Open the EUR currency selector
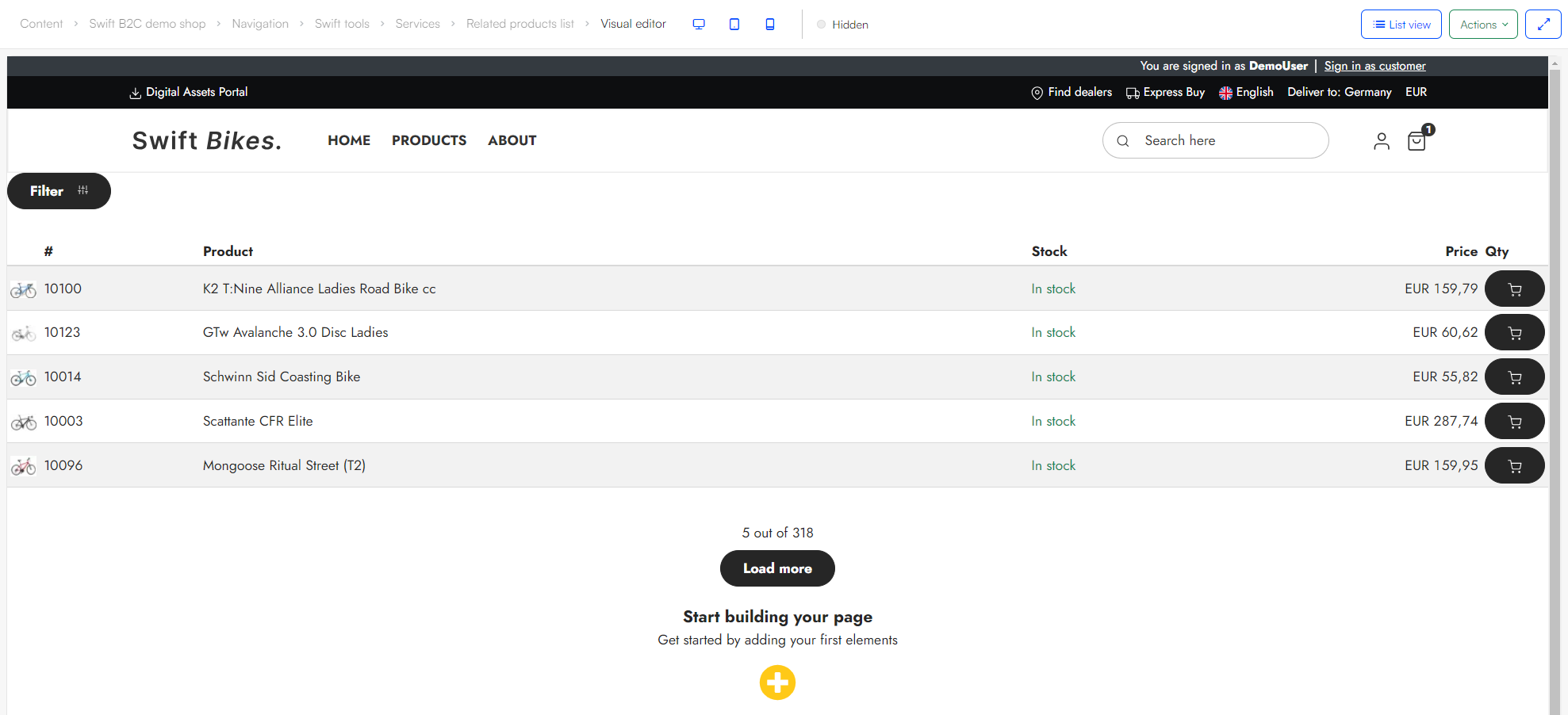The image size is (1568, 715). (1417, 92)
